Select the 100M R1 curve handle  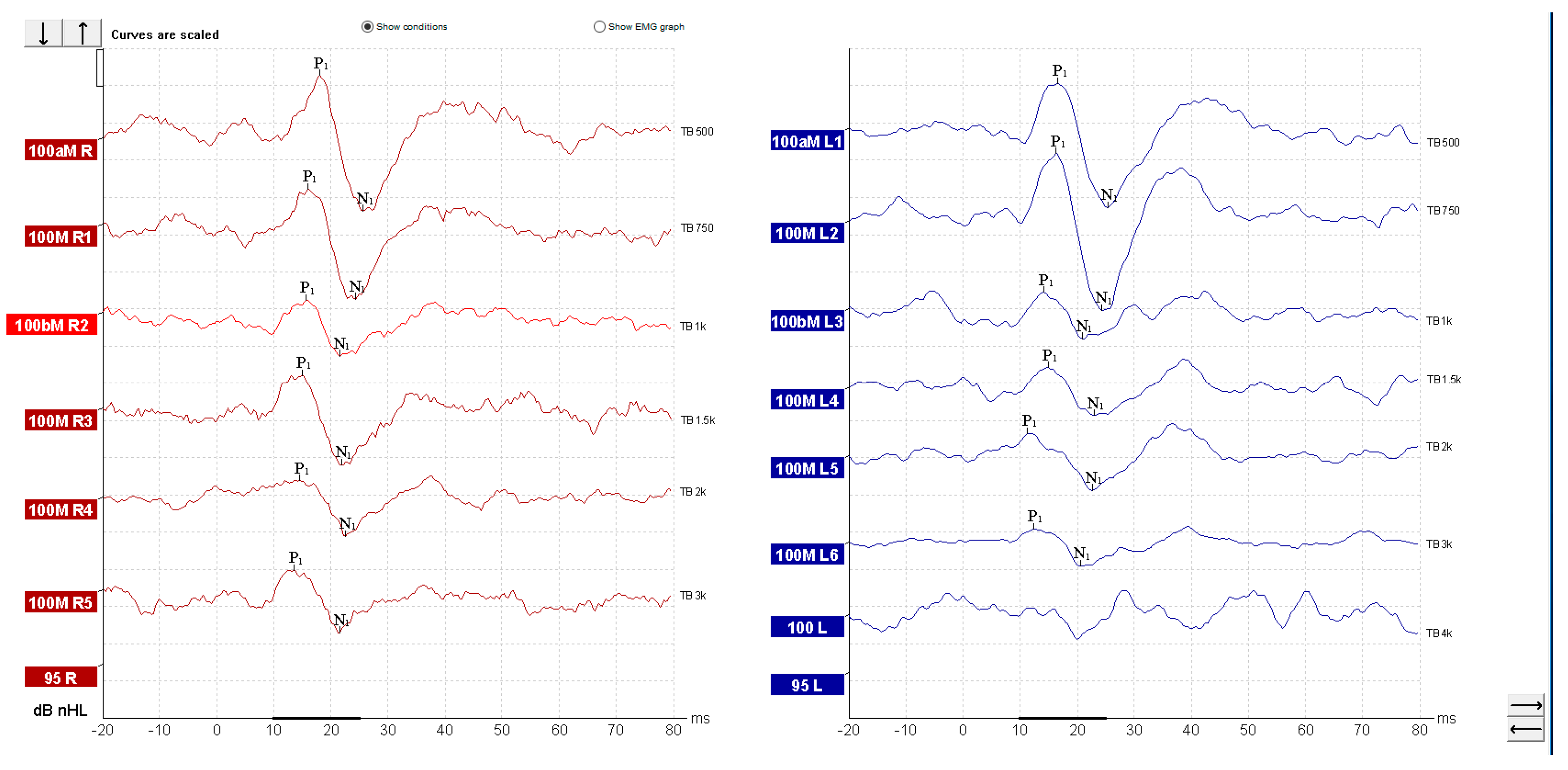point(60,237)
